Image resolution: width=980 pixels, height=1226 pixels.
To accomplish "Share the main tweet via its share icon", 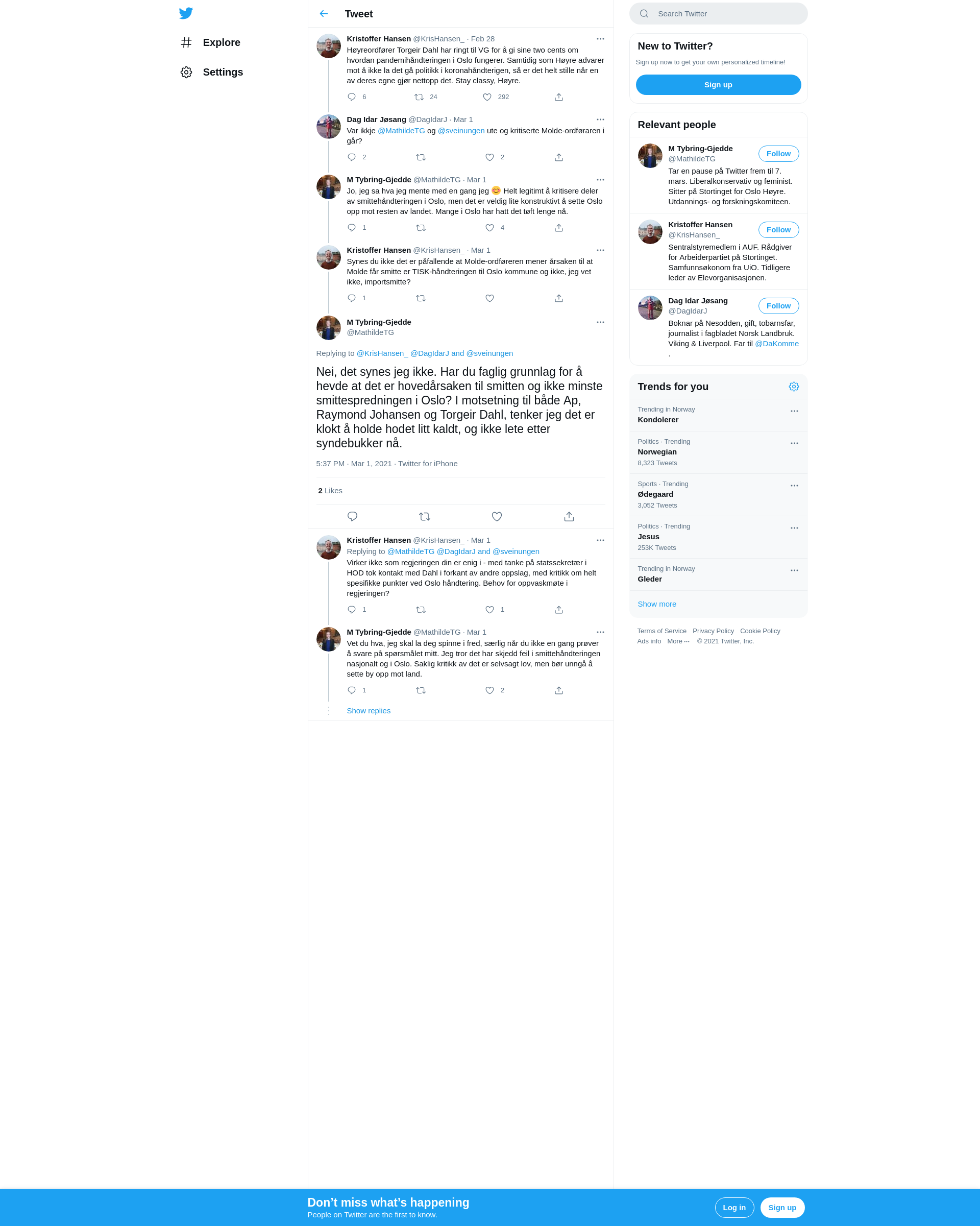I will [569, 516].
